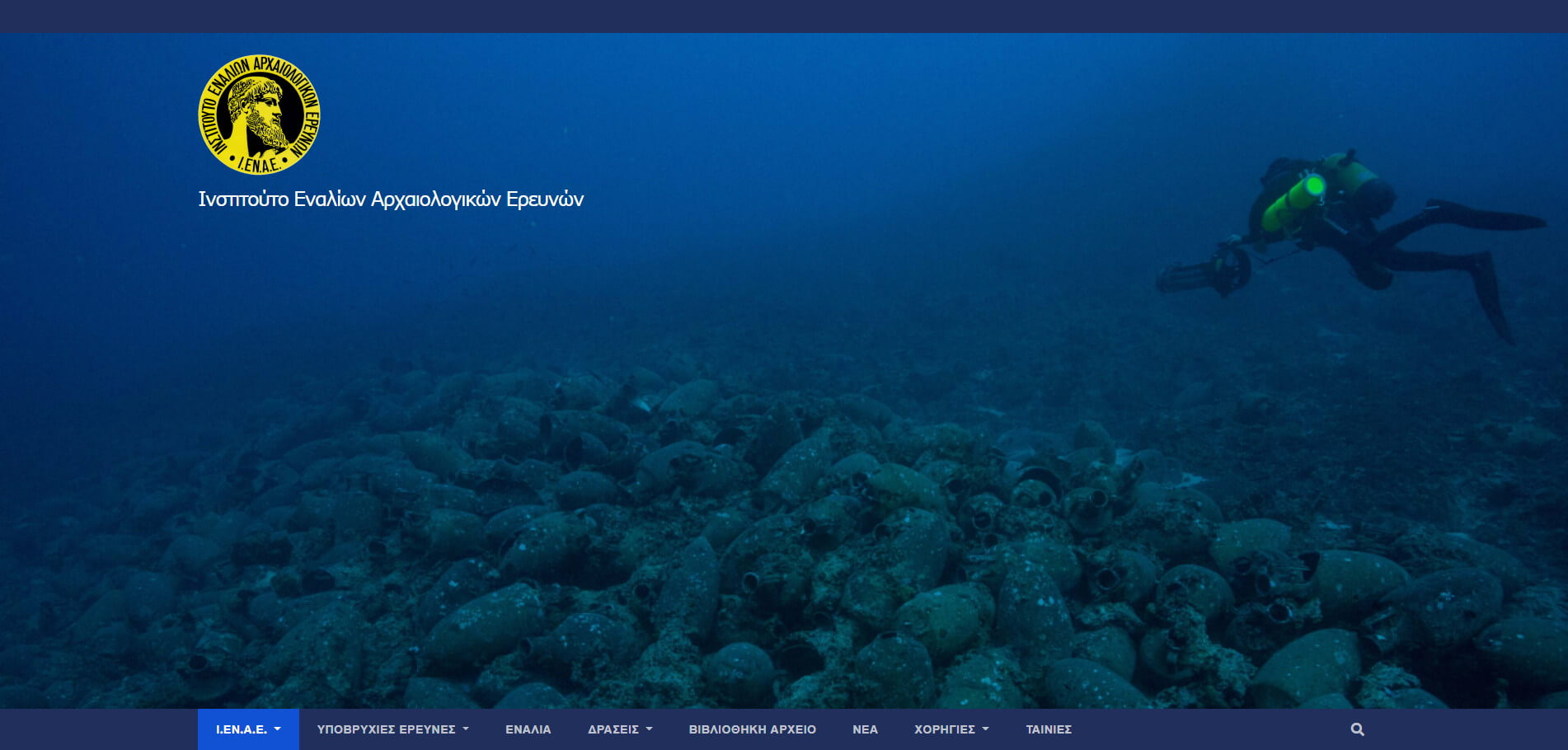Image resolution: width=1568 pixels, height=750 pixels.
Task: Expand the arrow beside Ι.ΕΝ.Α.Ε.
Action: [278, 729]
